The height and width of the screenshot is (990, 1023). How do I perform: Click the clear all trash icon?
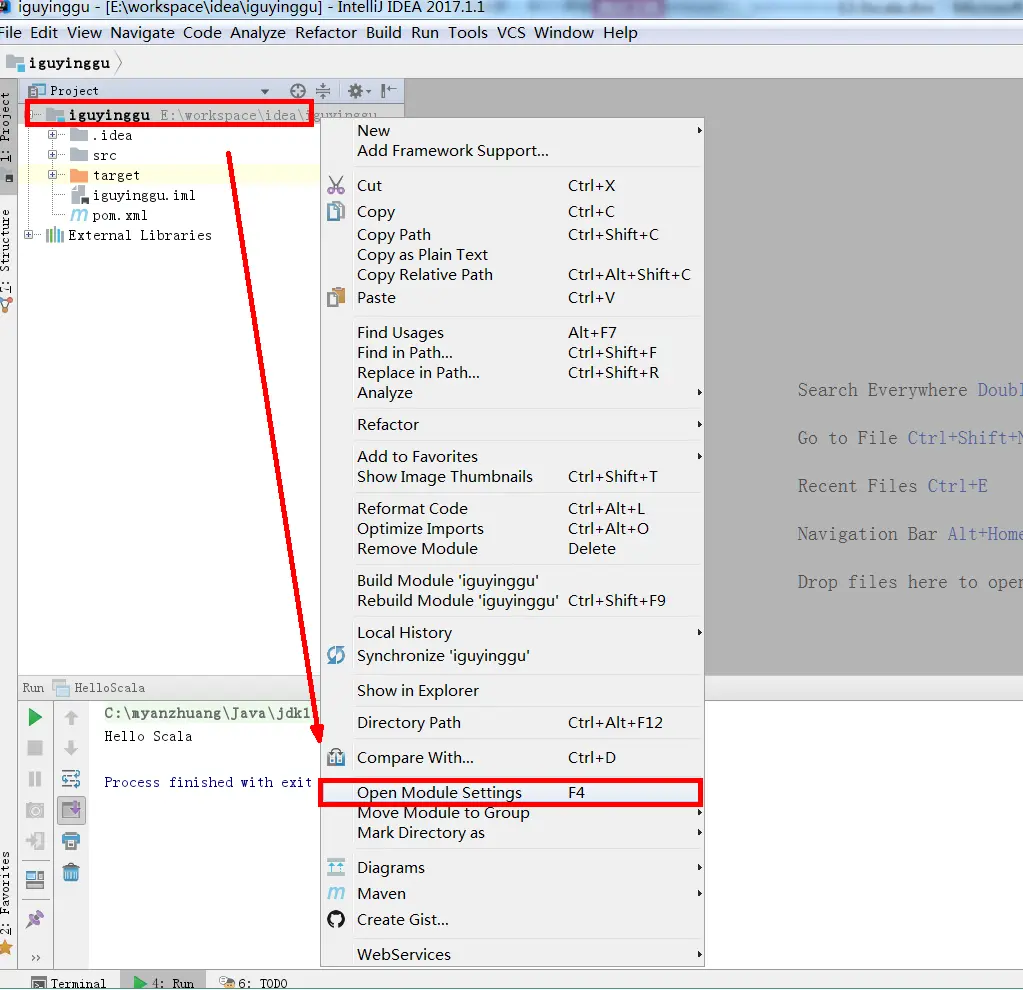pyautogui.click(x=71, y=873)
